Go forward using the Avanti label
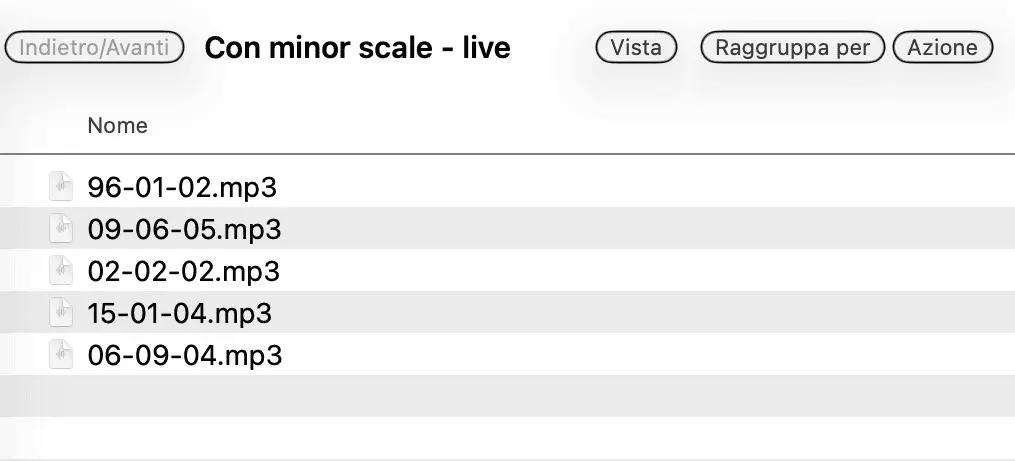The height and width of the screenshot is (461, 1015). click(142, 47)
